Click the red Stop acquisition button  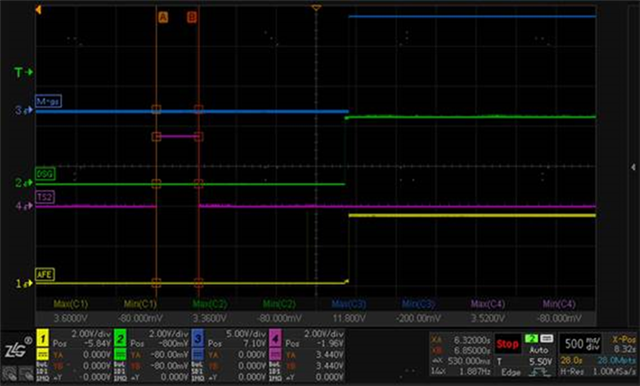coord(507,344)
